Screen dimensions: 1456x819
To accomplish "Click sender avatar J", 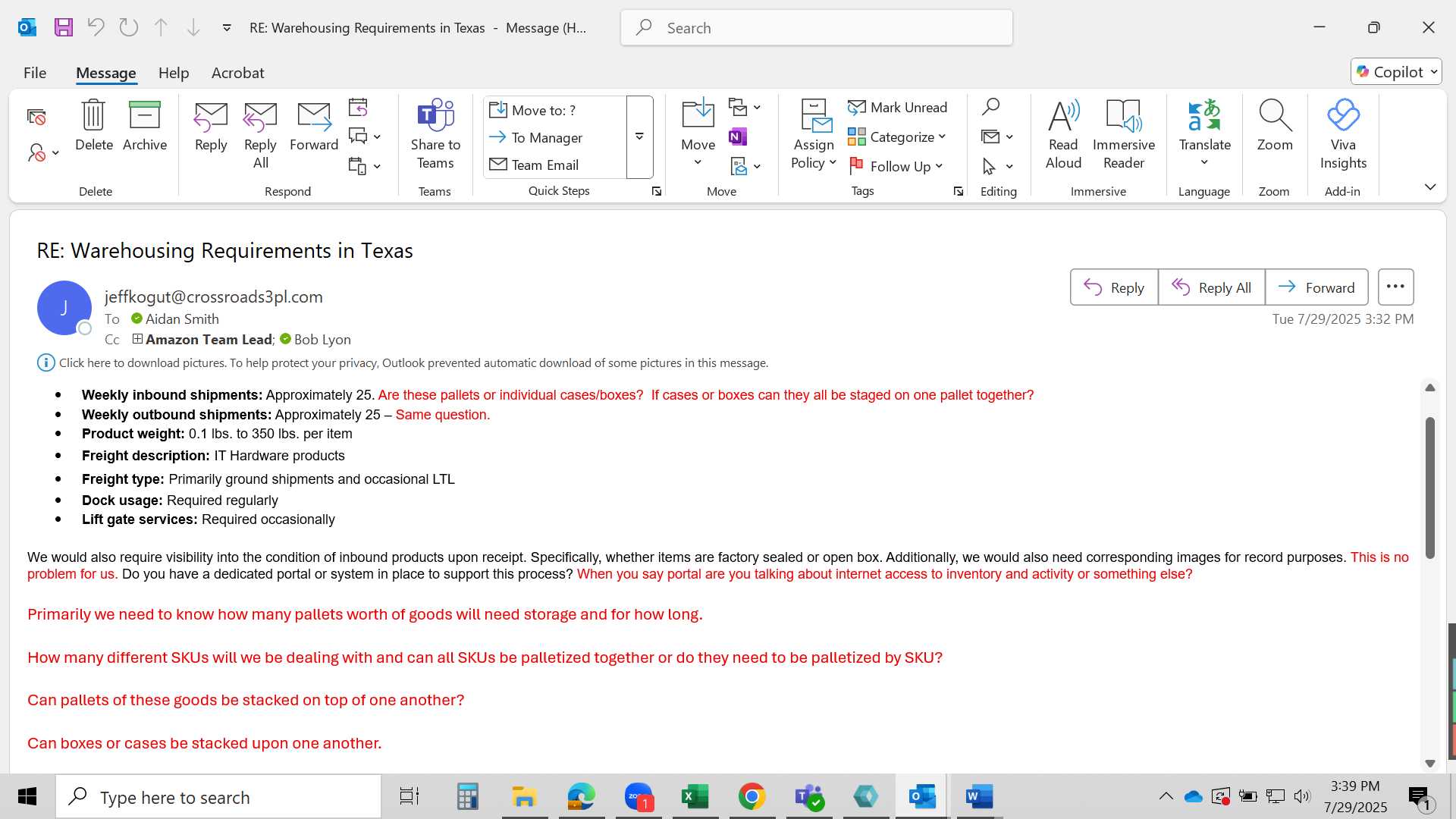I will (x=64, y=308).
